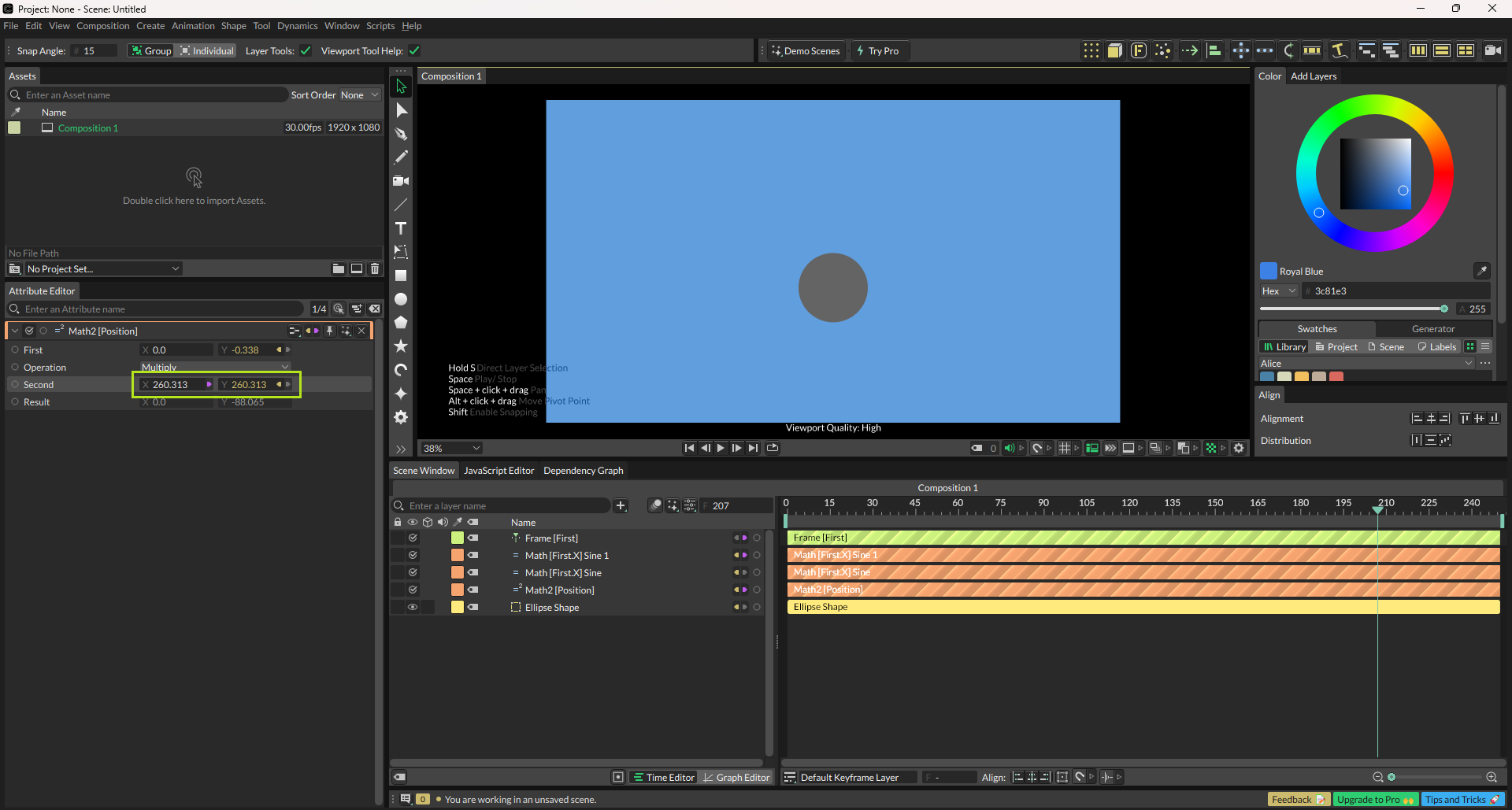Select the Text tool in toolbar
Image resolution: width=1512 pixels, height=810 pixels.
[401, 228]
